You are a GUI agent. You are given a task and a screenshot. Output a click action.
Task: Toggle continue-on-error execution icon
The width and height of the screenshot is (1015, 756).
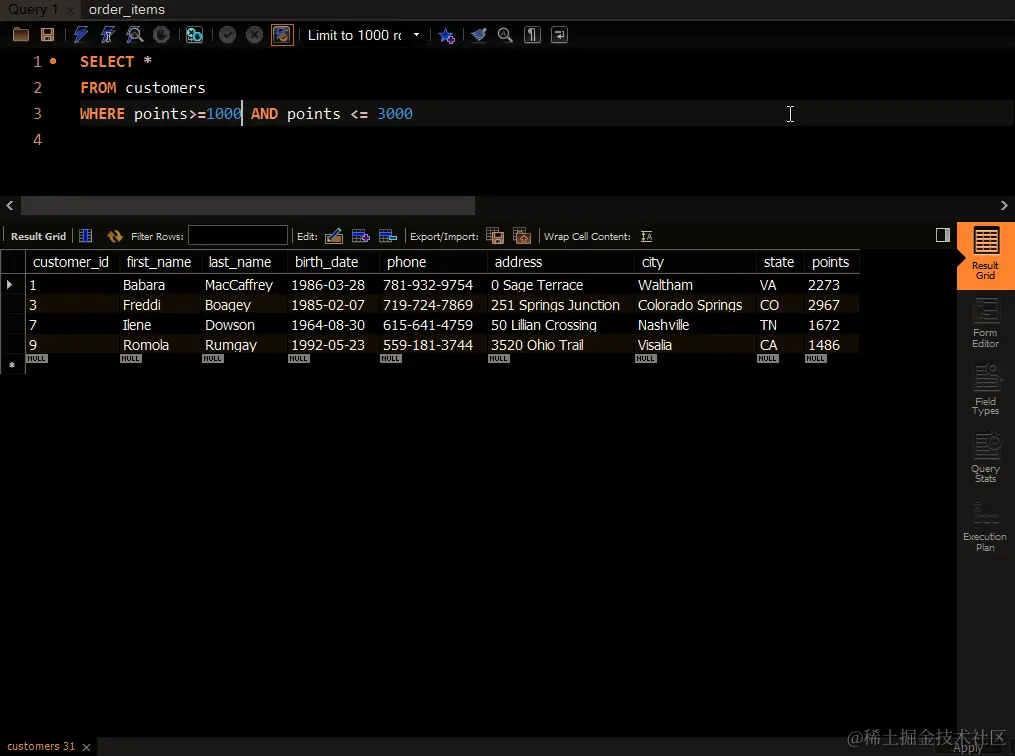tap(194, 35)
